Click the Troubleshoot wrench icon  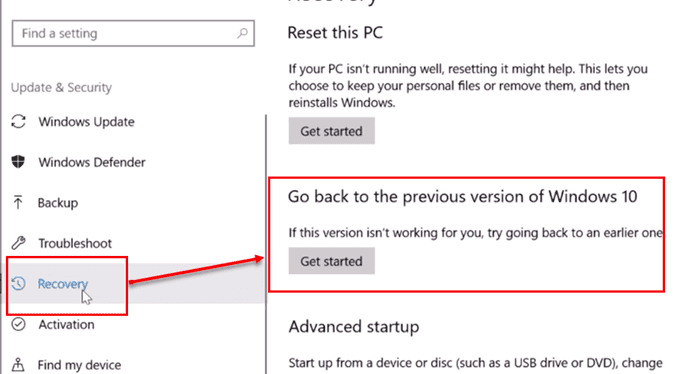click(x=18, y=243)
